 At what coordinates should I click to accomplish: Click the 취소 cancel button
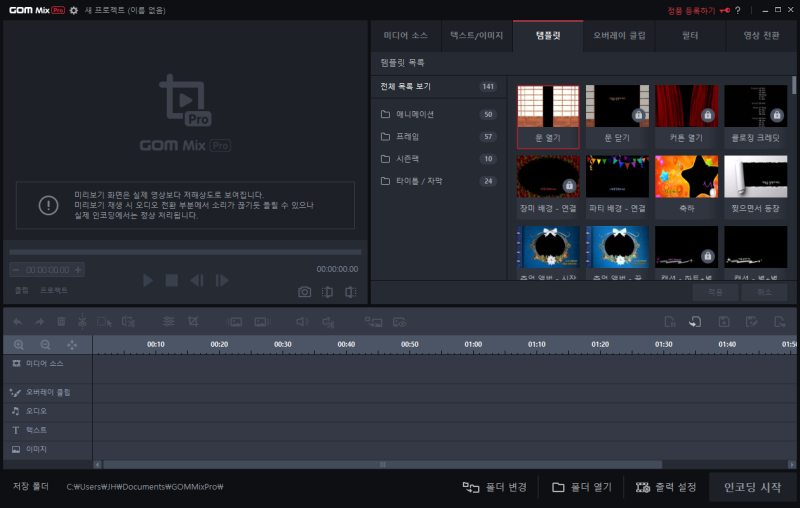(764, 292)
